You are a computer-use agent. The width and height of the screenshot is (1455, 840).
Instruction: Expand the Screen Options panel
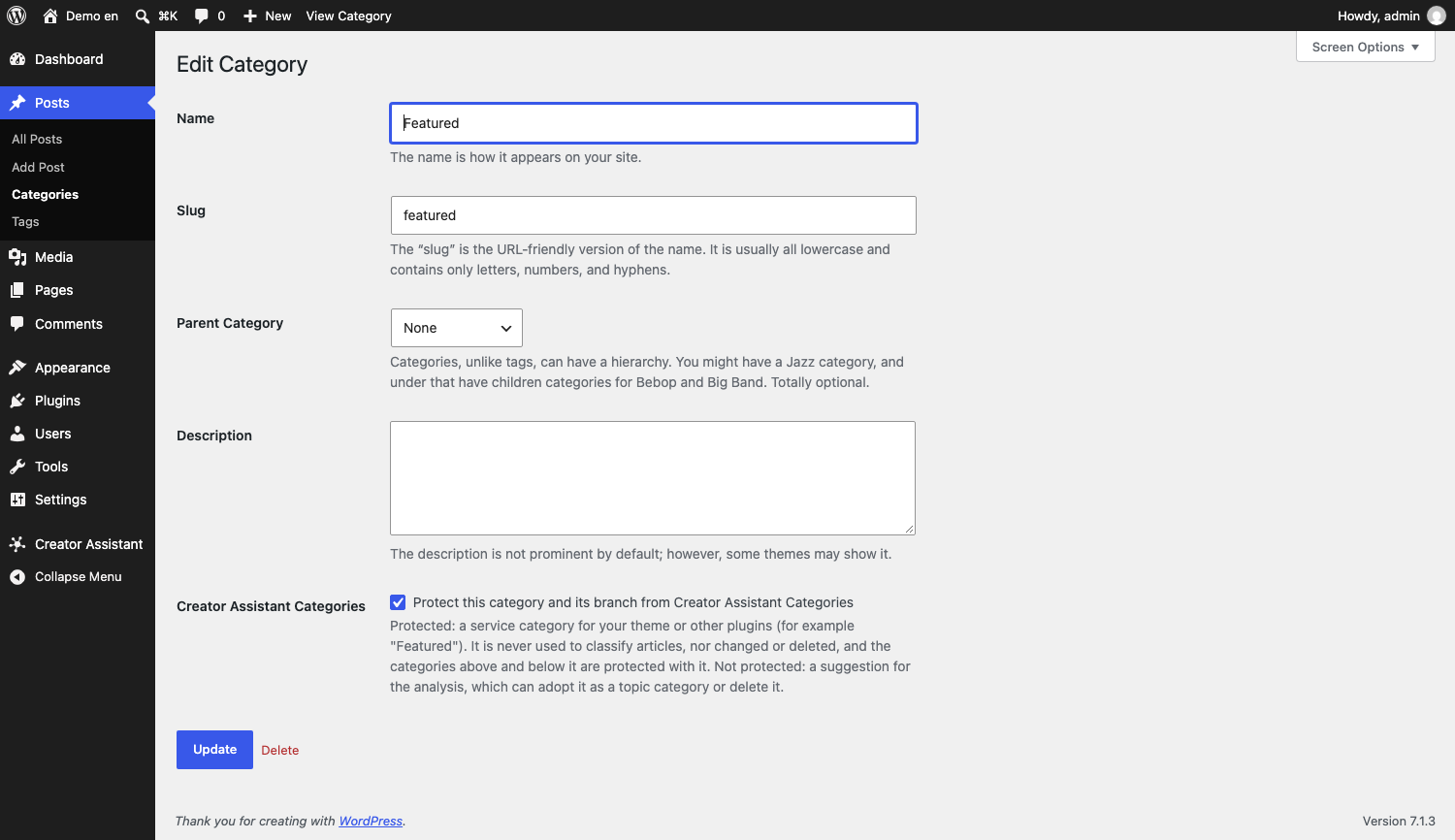click(1366, 47)
